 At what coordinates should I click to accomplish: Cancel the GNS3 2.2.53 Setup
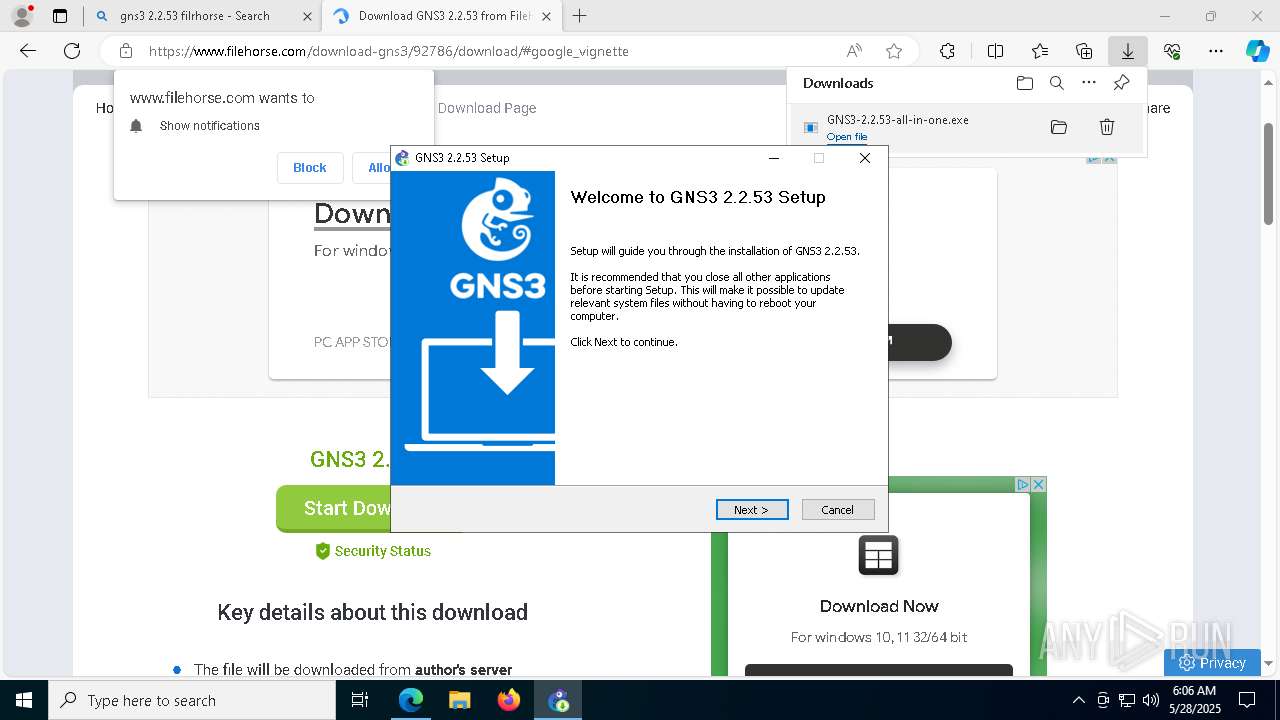[x=838, y=510]
